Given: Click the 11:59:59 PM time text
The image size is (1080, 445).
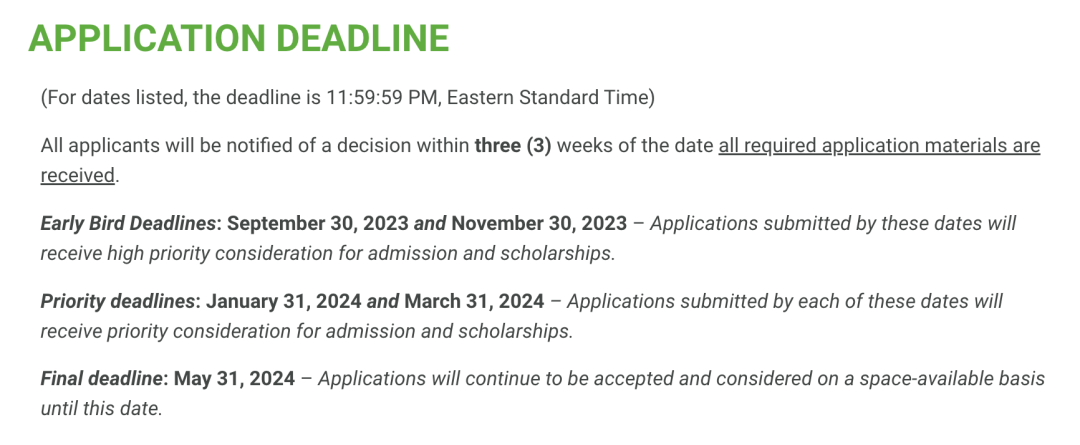Looking at the screenshot, I should click(x=382, y=98).
